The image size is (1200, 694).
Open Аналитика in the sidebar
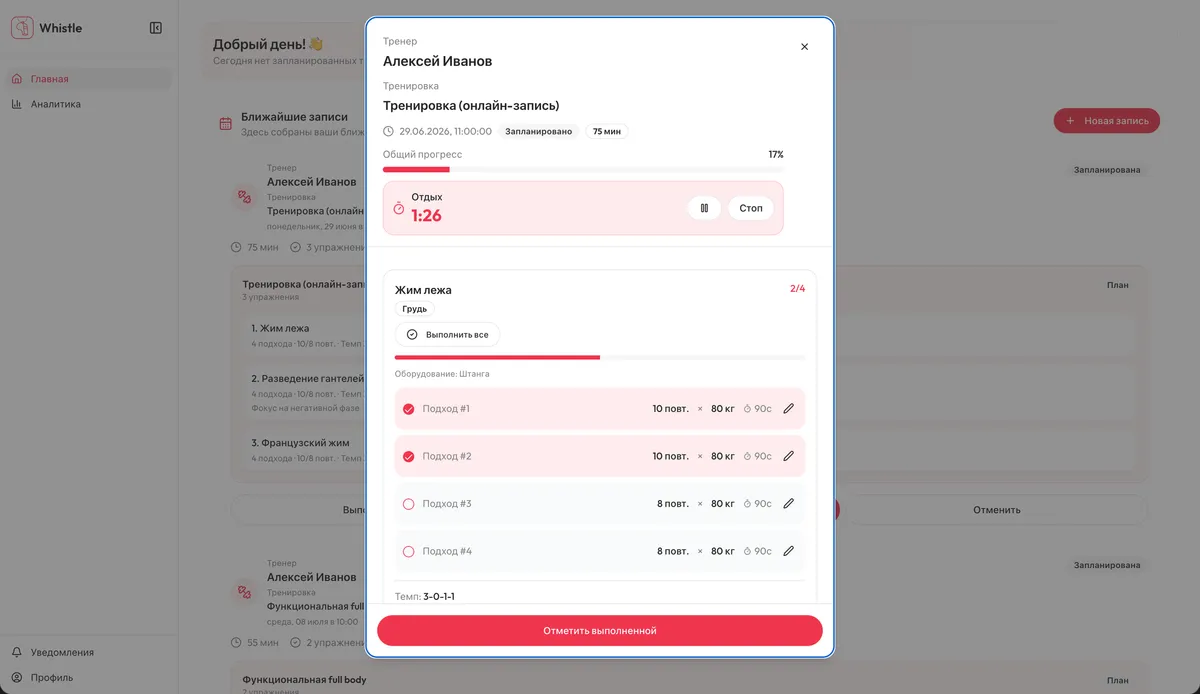pyautogui.click(x=89, y=104)
